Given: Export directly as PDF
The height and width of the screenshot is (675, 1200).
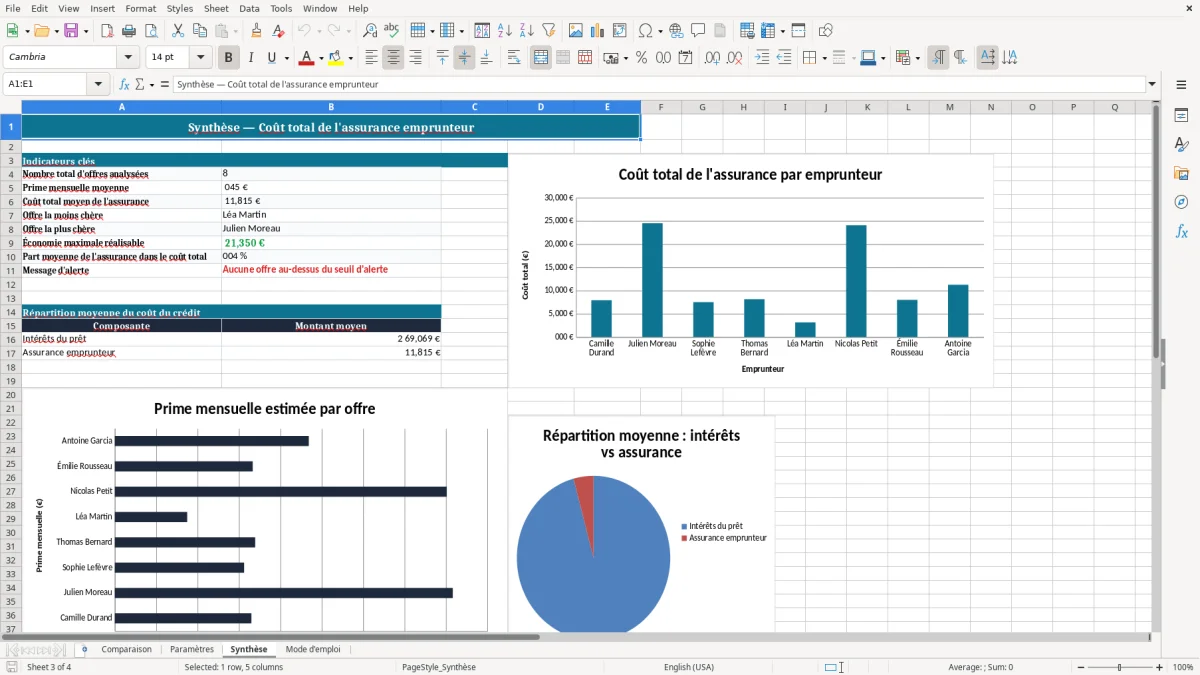Looking at the screenshot, I should [107, 31].
